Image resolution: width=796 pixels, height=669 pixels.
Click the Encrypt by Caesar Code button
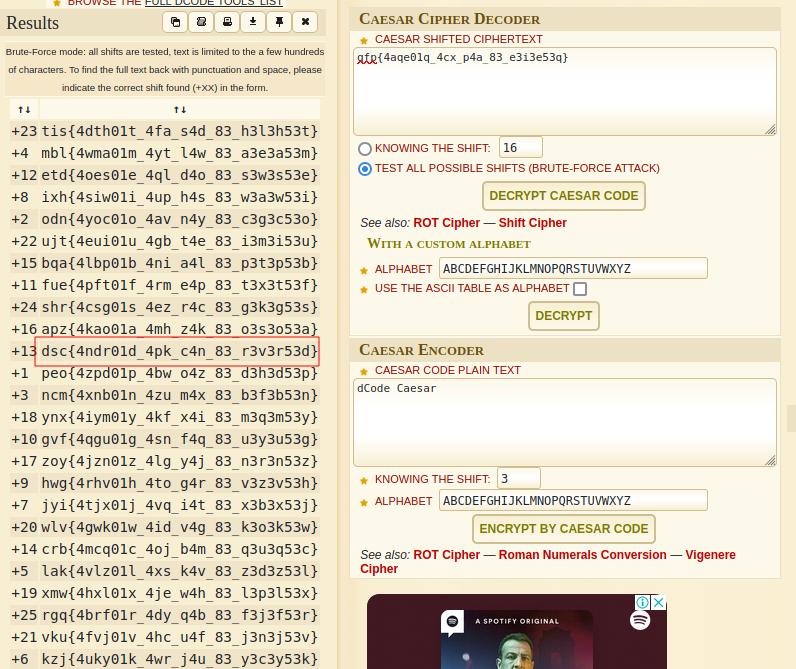(563, 529)
